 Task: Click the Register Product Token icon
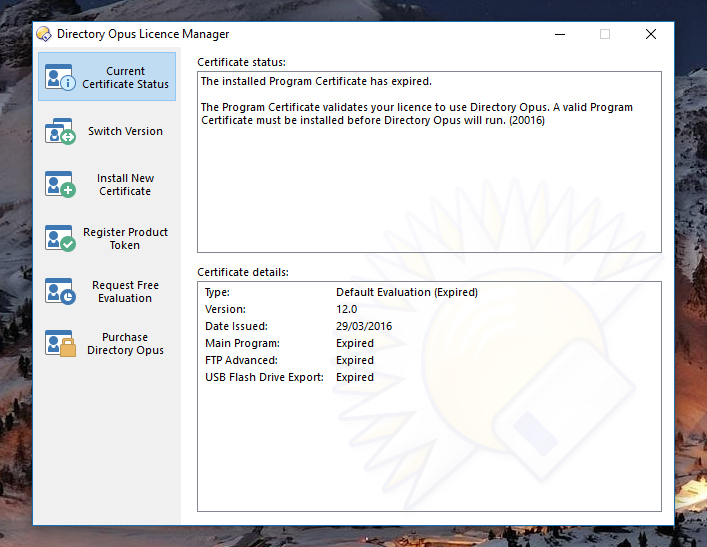click(59, 238)
